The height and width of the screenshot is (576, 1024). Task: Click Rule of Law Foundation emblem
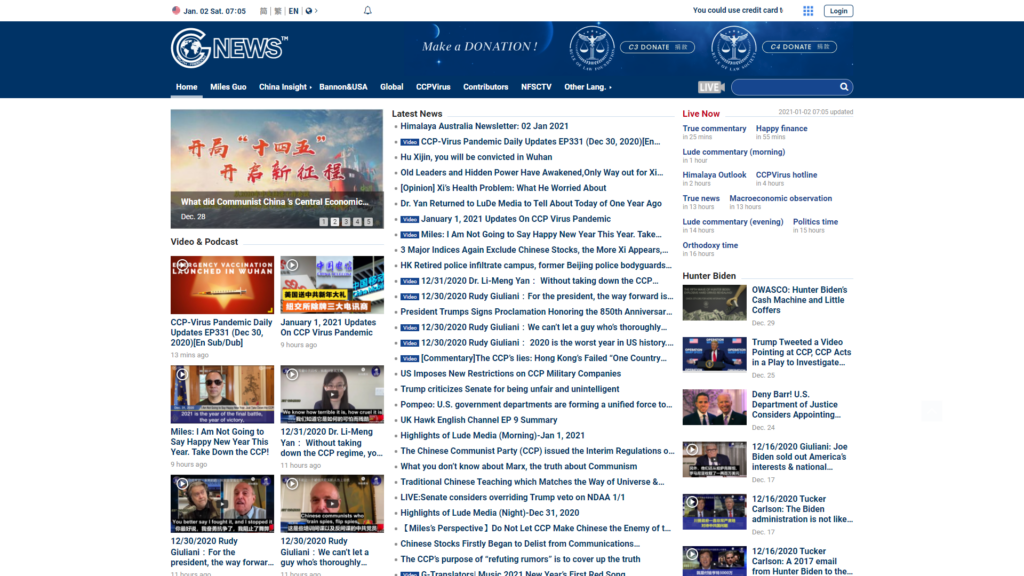tap(591, 48)
